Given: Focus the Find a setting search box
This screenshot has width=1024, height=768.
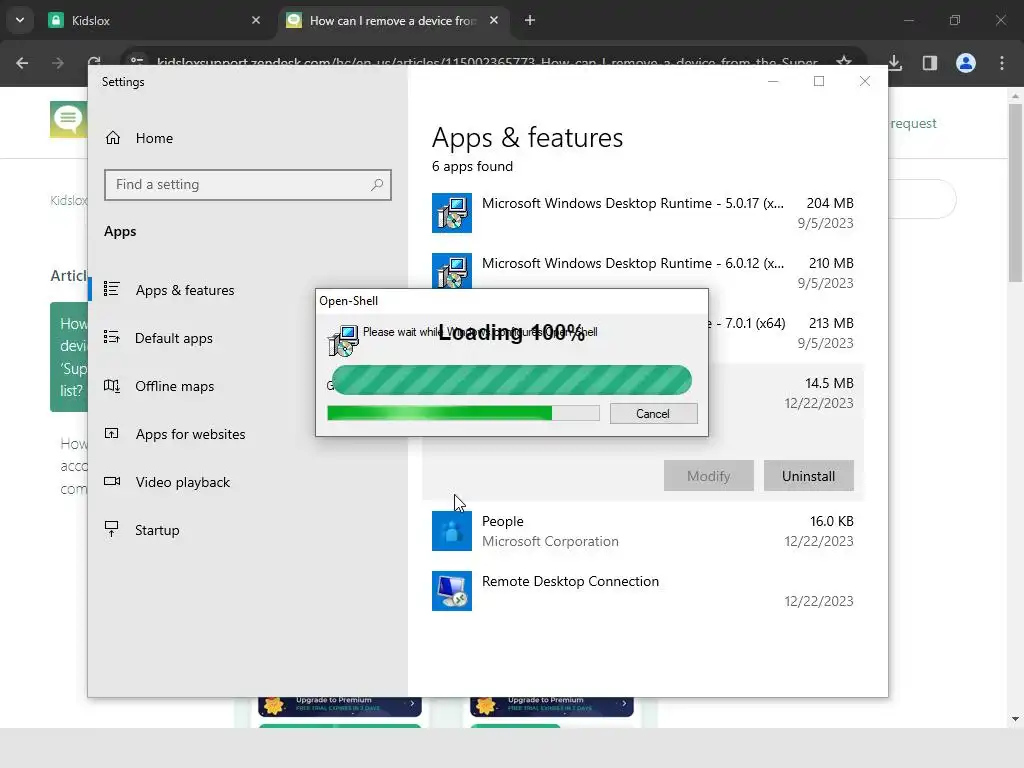Looking at the screenshot, I should [248, 185].
